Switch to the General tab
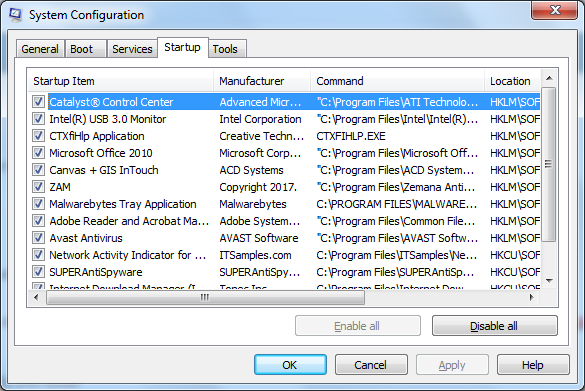The width and height of the screenshot is (585, 391). (x=40, y=49)
